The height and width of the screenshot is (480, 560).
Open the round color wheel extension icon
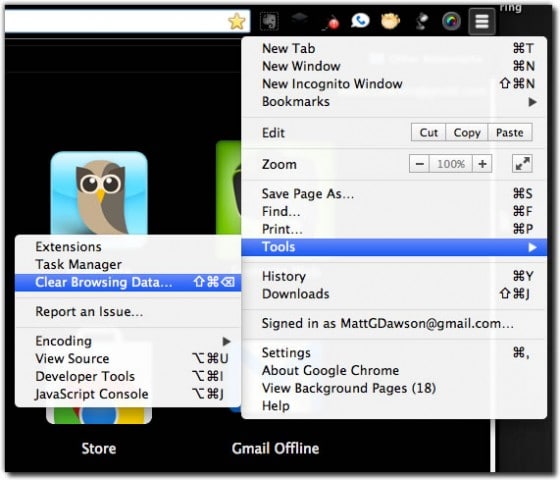pyautogui.click(x=451, y=21)
